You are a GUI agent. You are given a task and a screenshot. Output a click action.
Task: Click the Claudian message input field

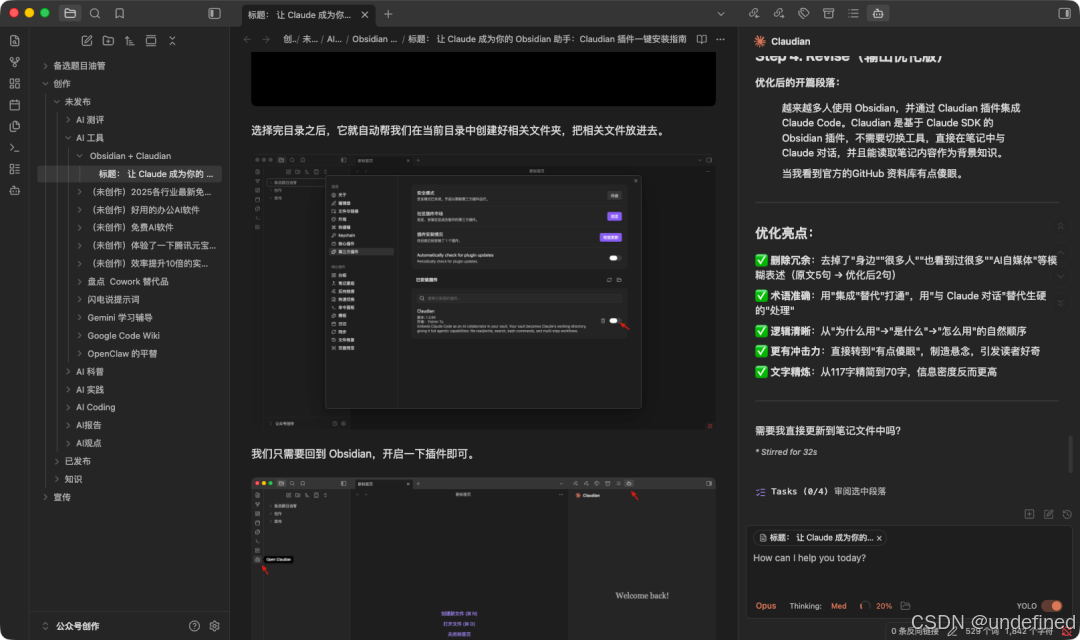tap(908, 570)
